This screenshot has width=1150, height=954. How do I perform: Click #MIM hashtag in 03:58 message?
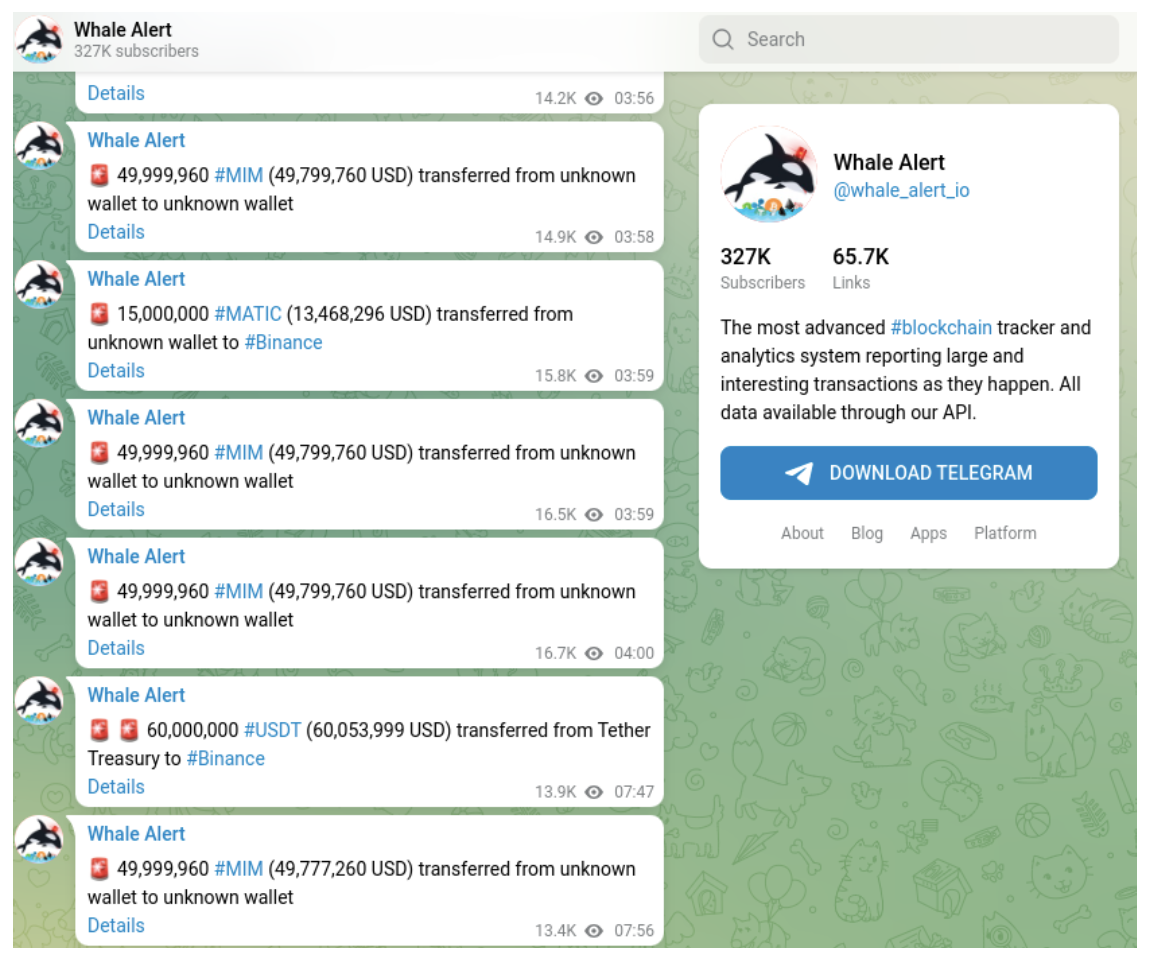238,175
